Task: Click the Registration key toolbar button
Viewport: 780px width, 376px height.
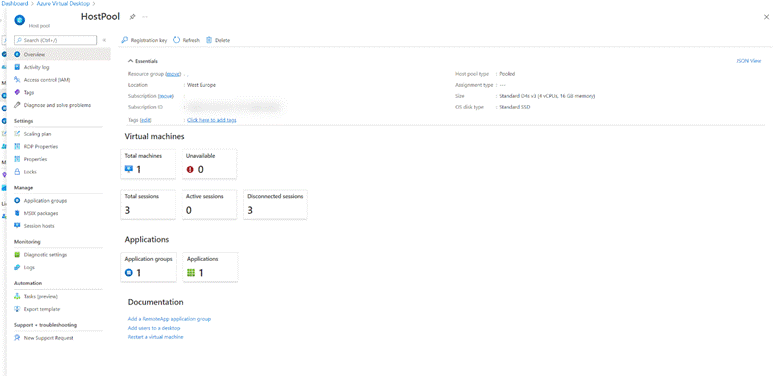Action: pos(144,40)
